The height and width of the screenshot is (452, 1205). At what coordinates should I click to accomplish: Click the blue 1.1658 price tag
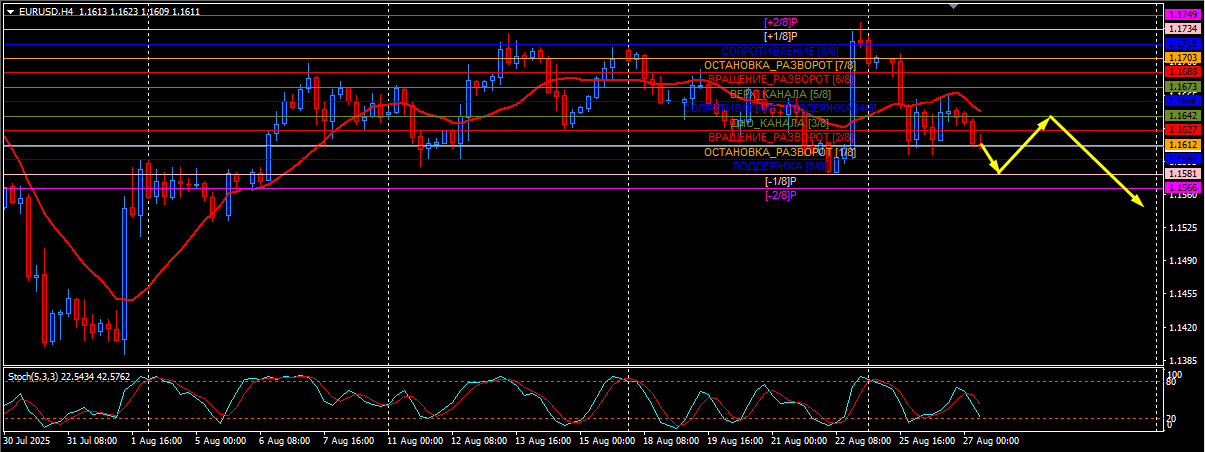(1183, 101)
